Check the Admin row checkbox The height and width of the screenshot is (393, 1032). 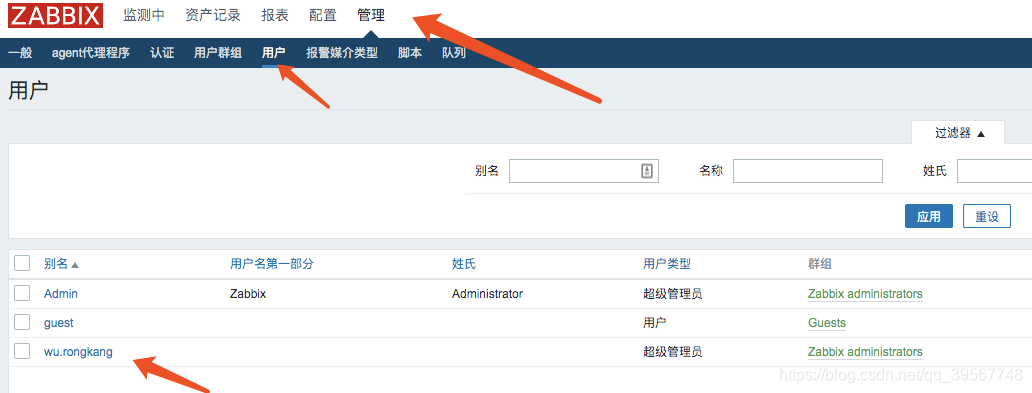tap(22, 293)
